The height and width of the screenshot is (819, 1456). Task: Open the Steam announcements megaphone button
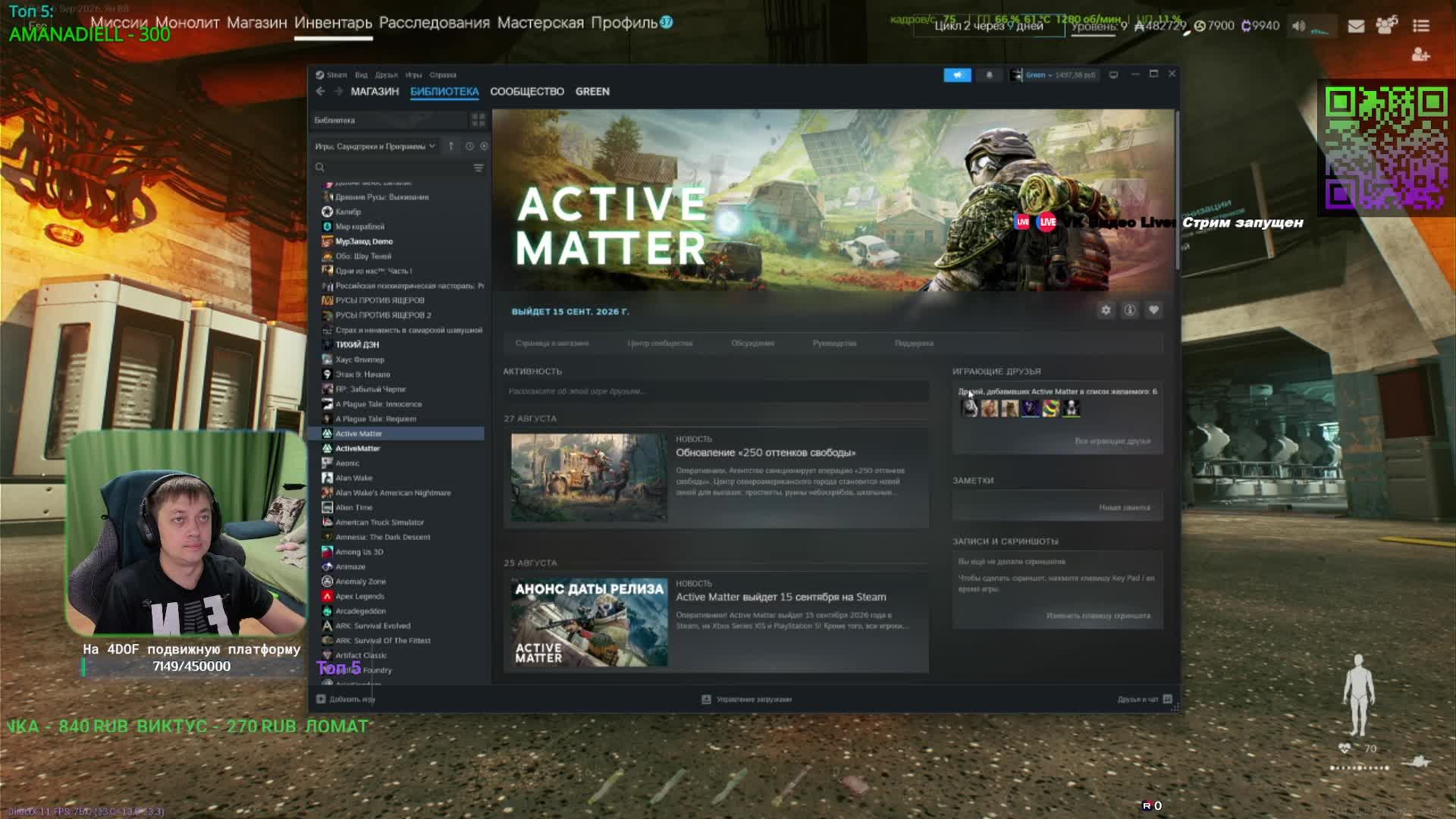pos(957,75)
